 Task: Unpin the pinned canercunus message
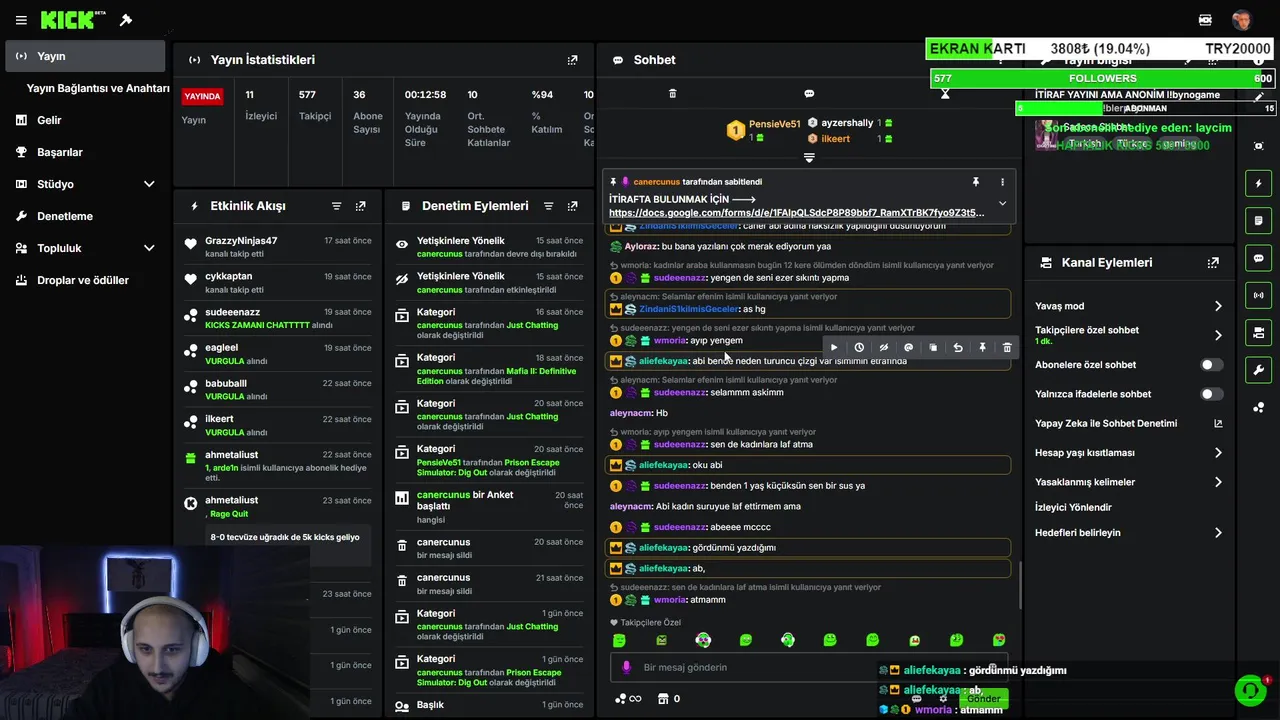975,182
